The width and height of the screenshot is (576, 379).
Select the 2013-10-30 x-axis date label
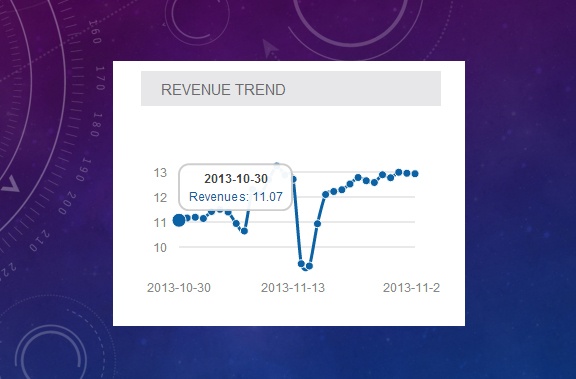tap(179, 288)
